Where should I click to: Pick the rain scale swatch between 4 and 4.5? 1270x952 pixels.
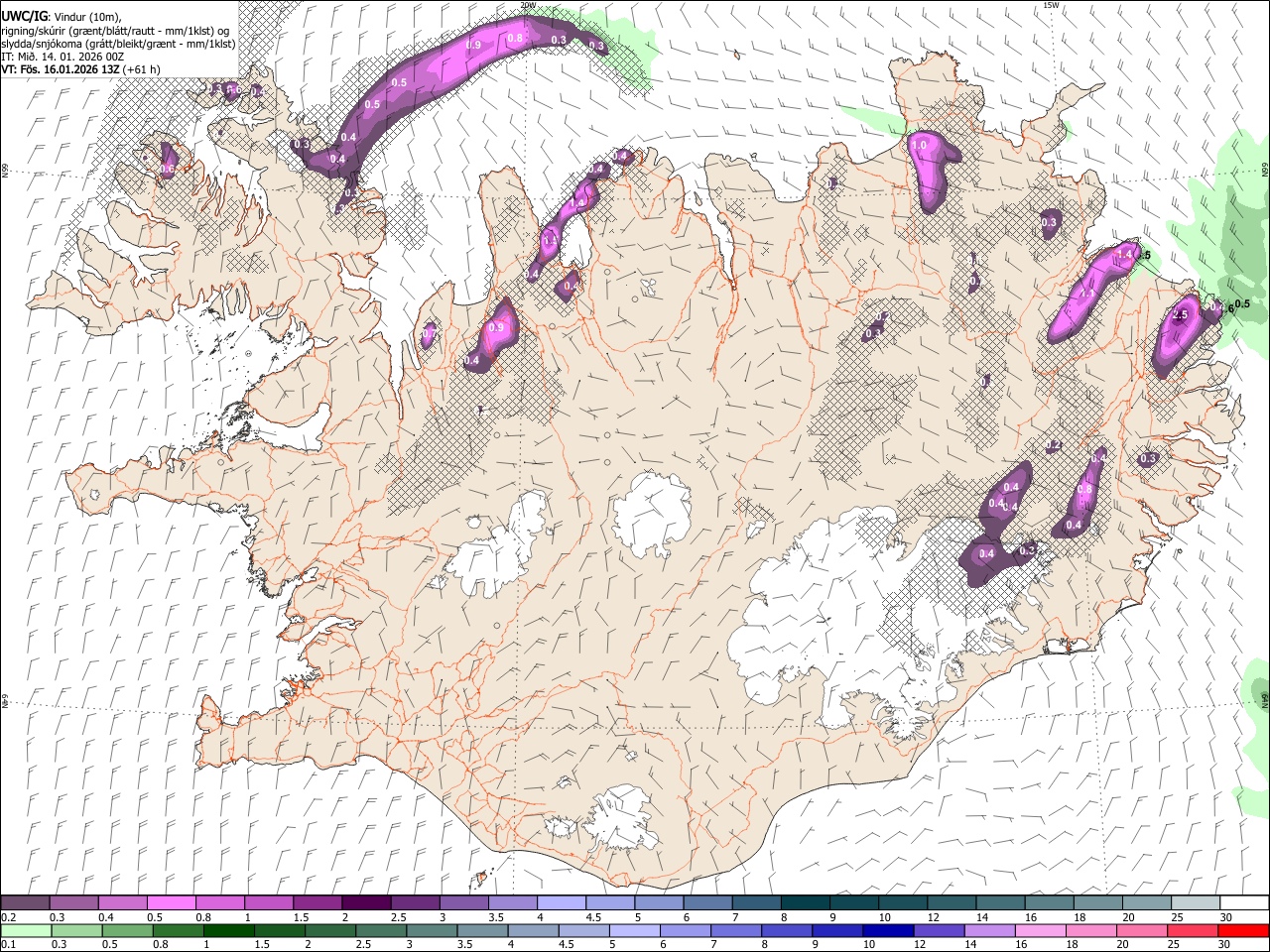(x=534, y=930)
